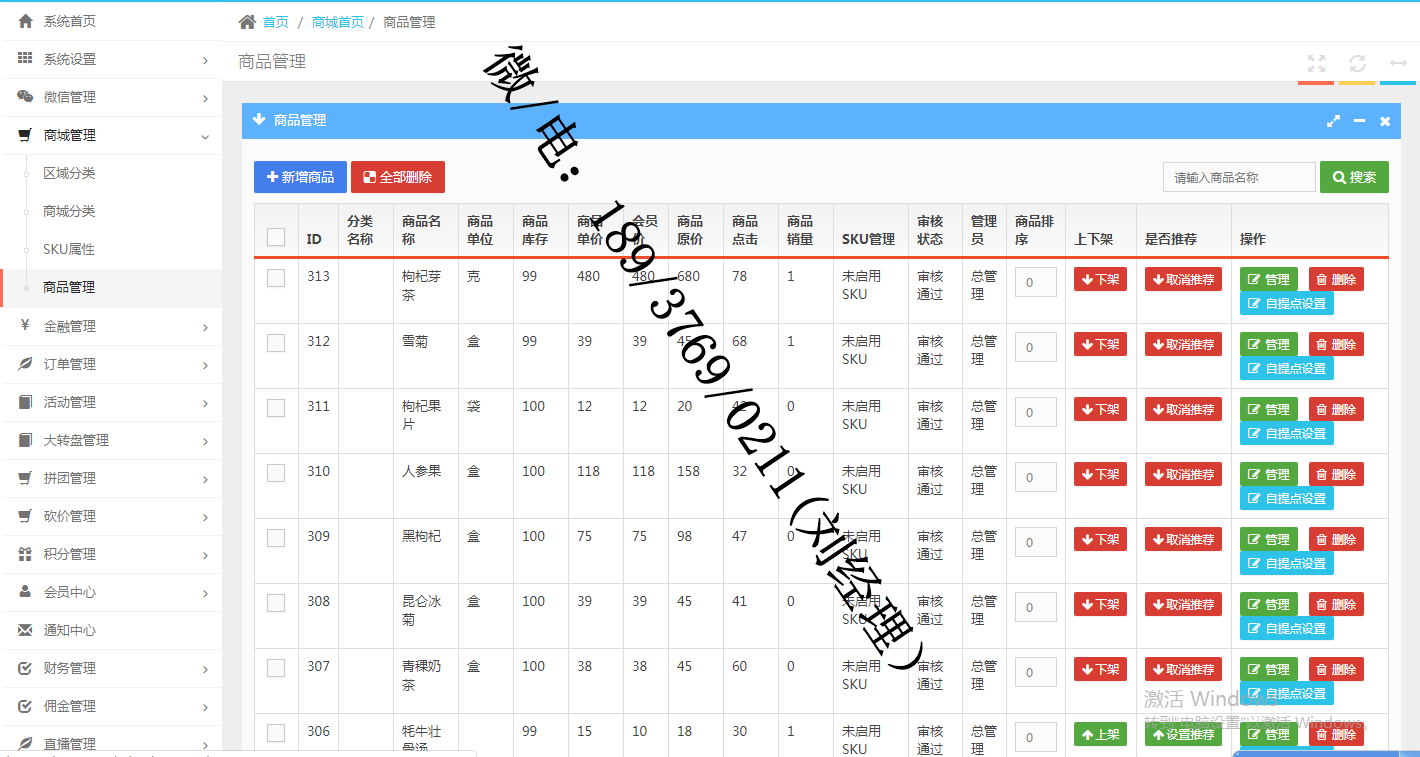Click the check icon for 佣金管理
This screenshot has width=1420, height=757.
tap(26, 706)
